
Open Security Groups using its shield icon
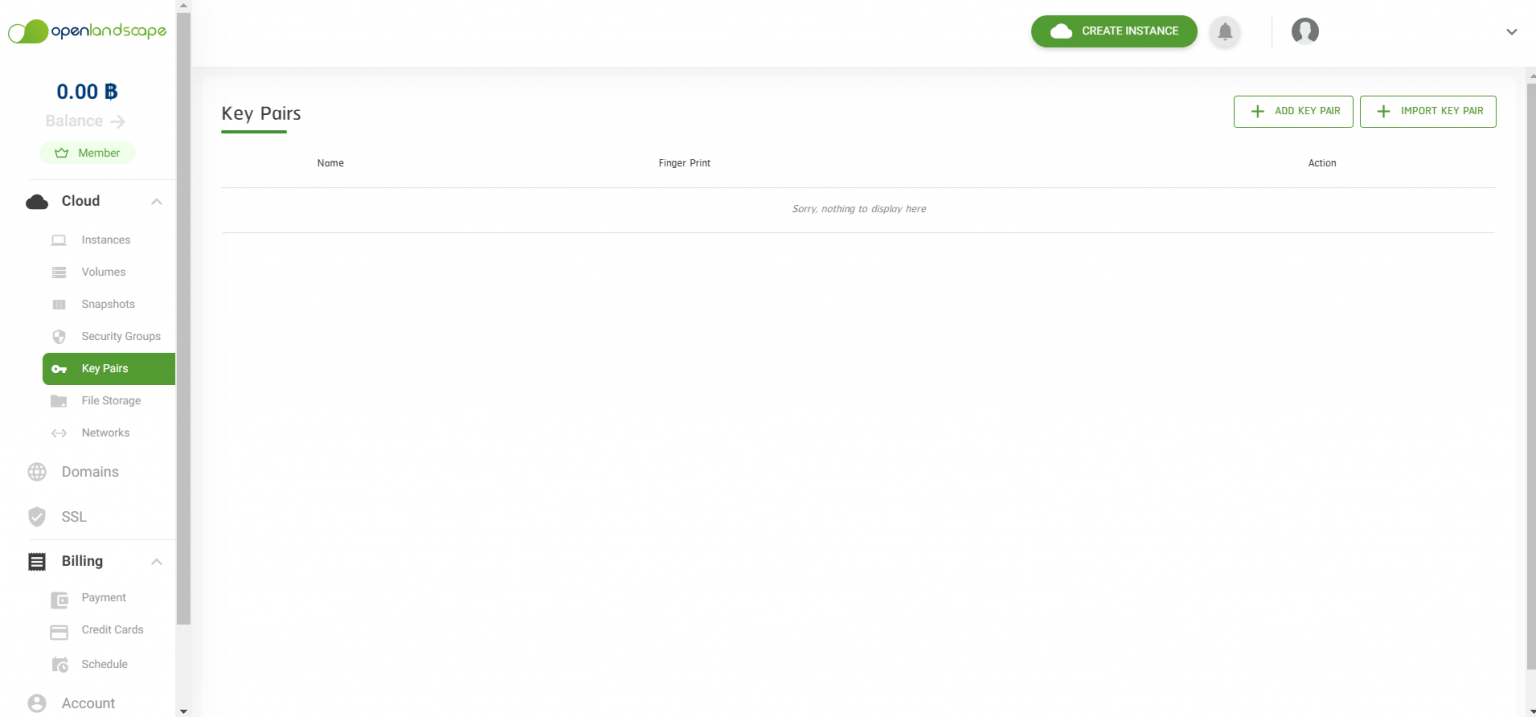(x=60, y=335)
